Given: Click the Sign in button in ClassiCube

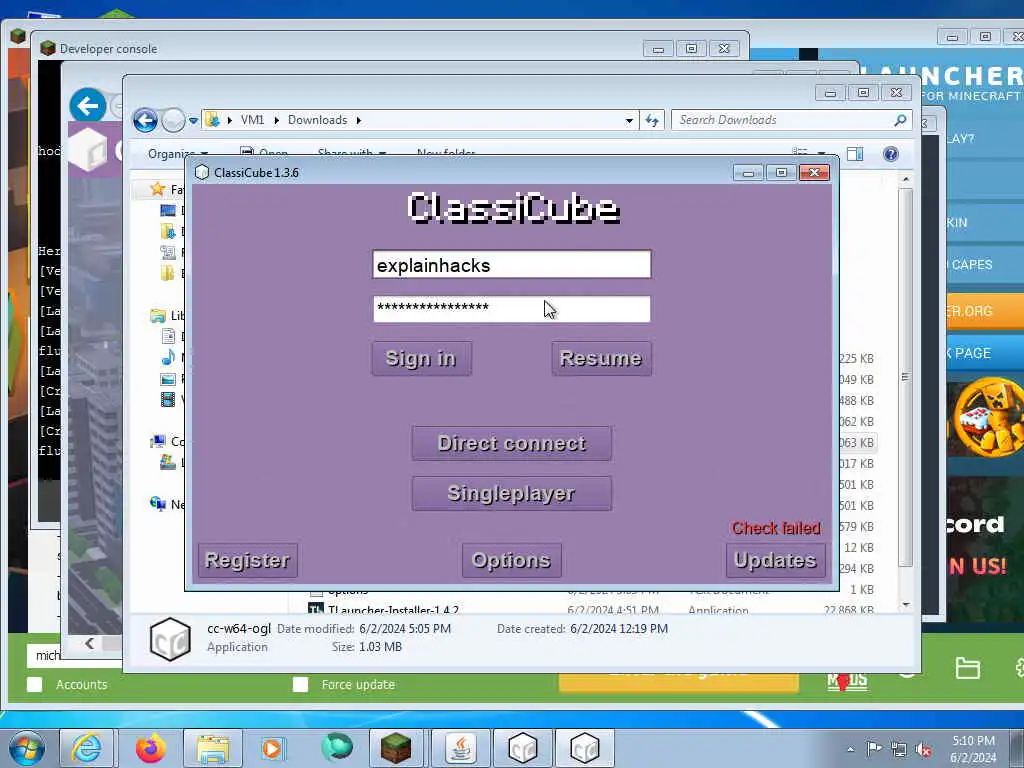Looking at the screenshot, I should pyautogui.click(x=421, y=359).
